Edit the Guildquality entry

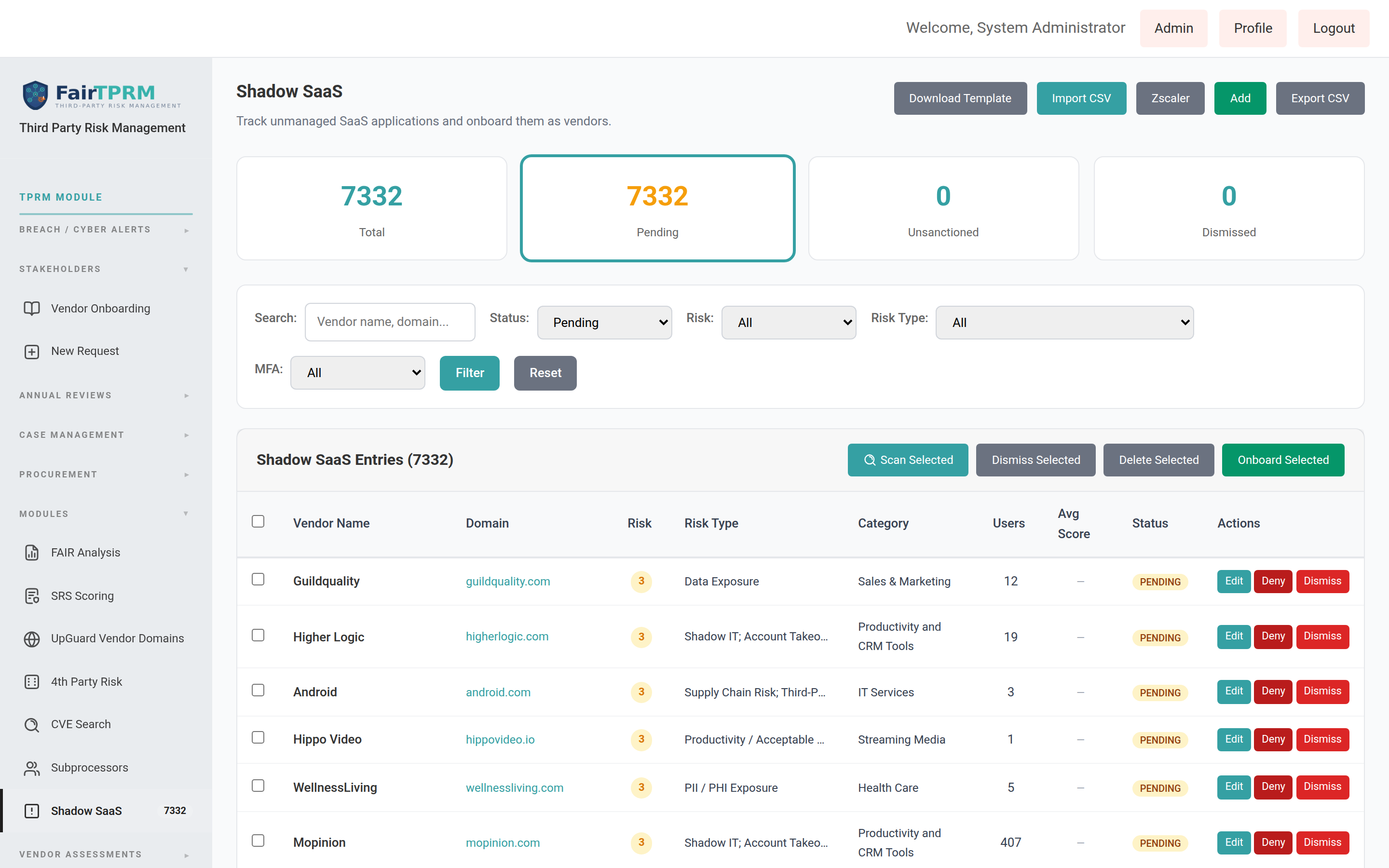coord(1233,581)
